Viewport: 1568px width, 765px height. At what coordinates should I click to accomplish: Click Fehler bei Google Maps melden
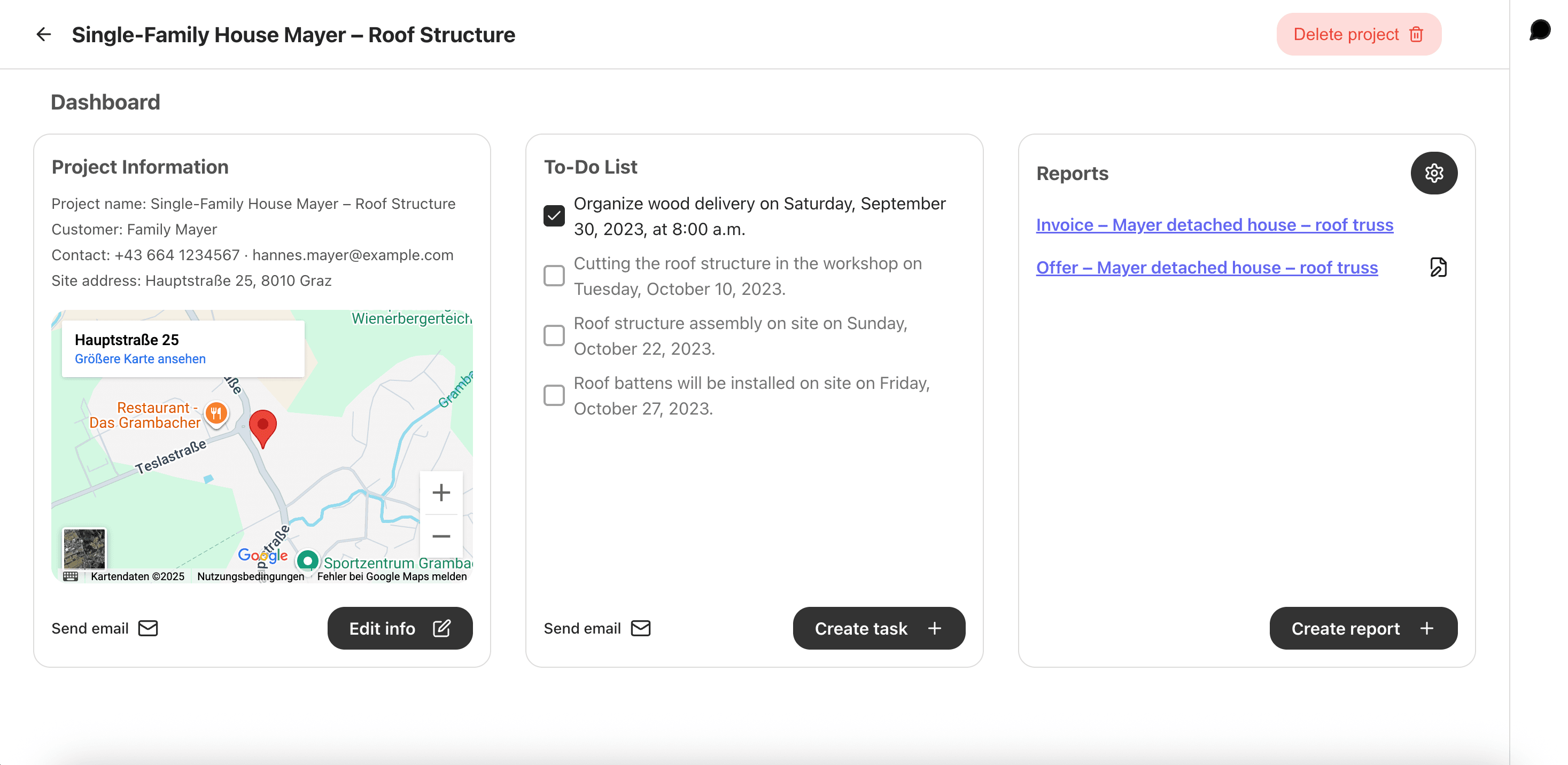tap(392, 576)
